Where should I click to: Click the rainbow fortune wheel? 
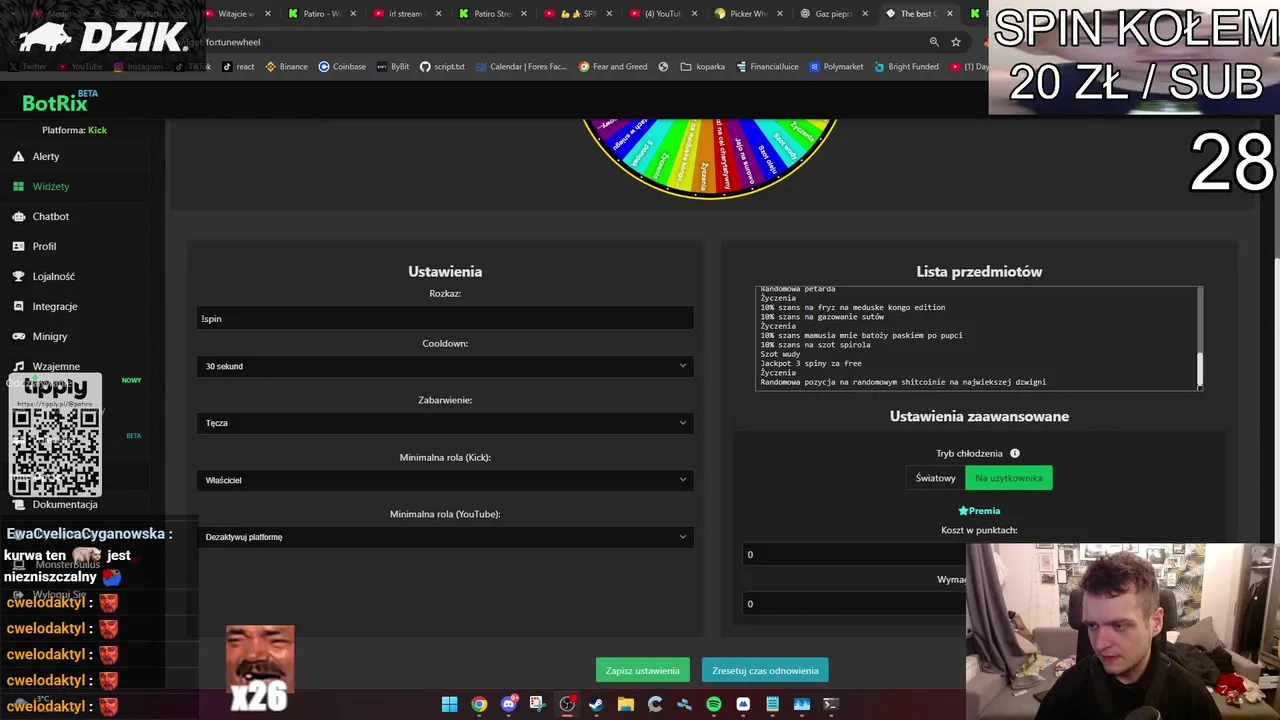point(710,157)
